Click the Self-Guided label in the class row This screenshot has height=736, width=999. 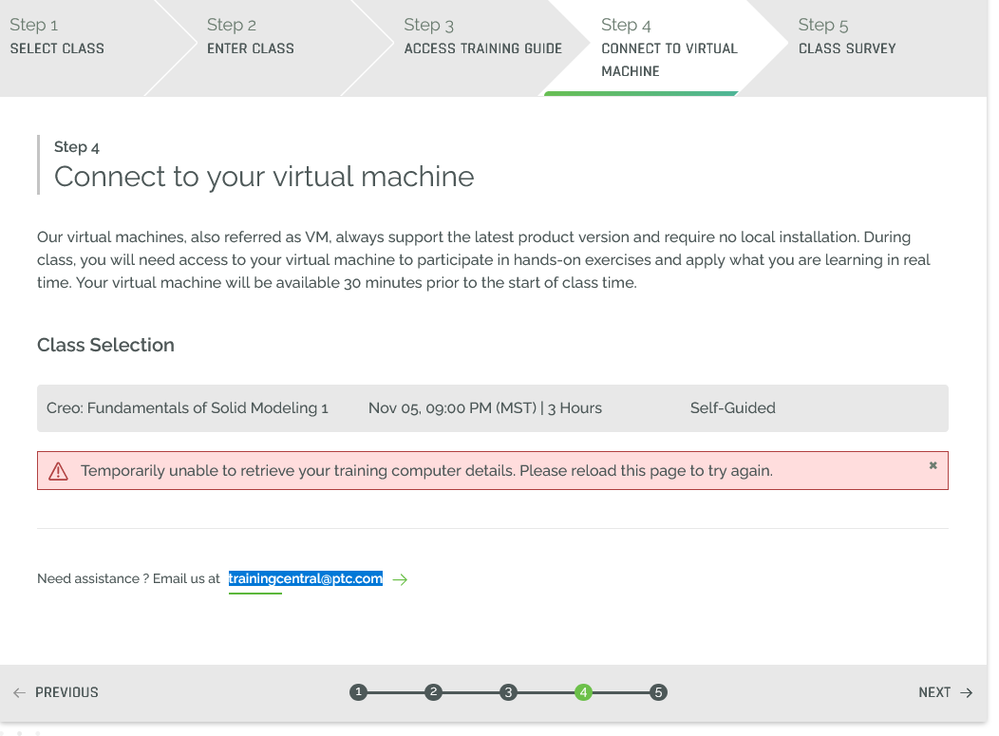click(733, 408)
